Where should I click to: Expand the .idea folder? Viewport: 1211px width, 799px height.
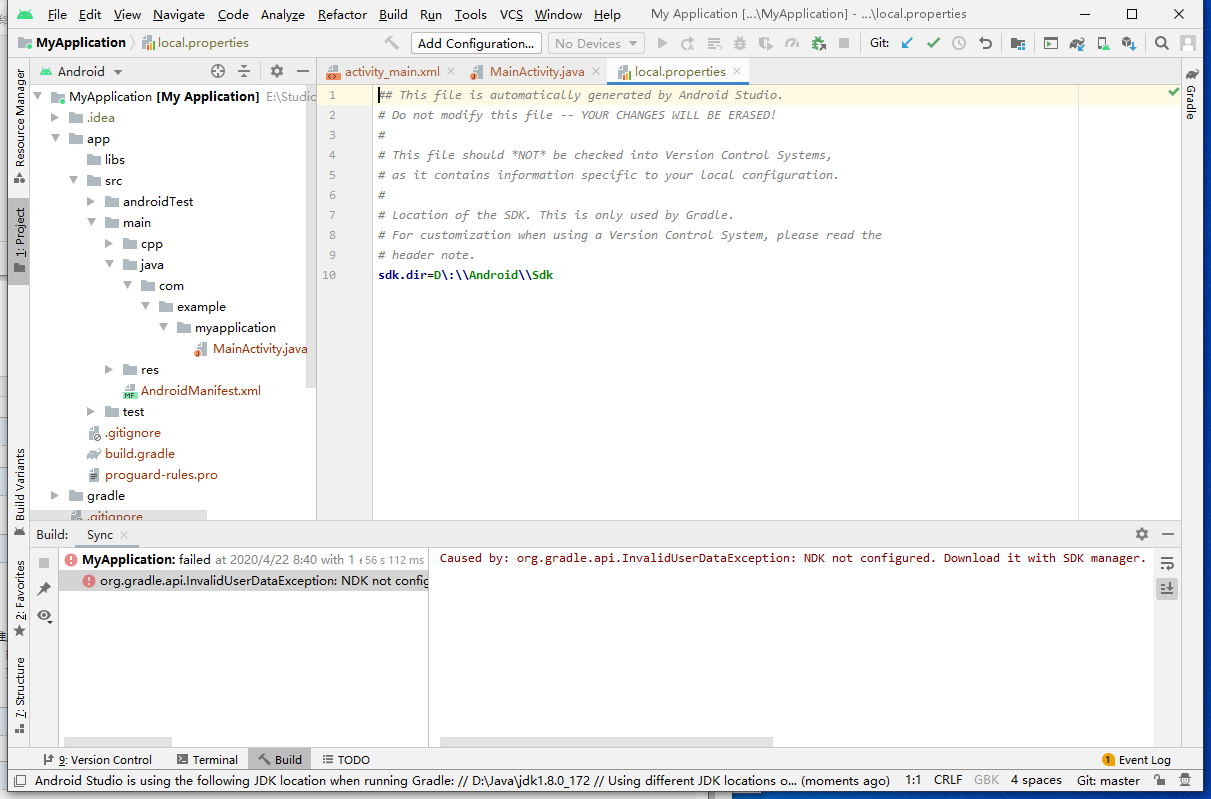pyautogui.click(x=57, y=118)
